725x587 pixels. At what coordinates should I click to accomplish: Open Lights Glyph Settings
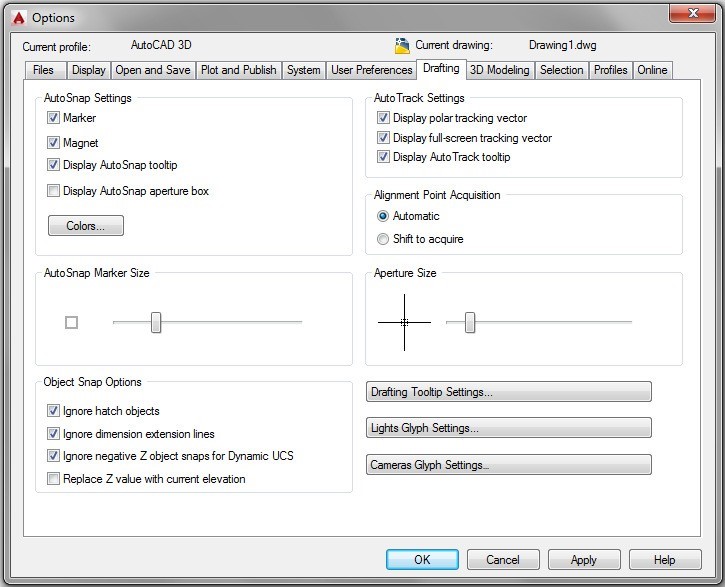tap(509, 428)
